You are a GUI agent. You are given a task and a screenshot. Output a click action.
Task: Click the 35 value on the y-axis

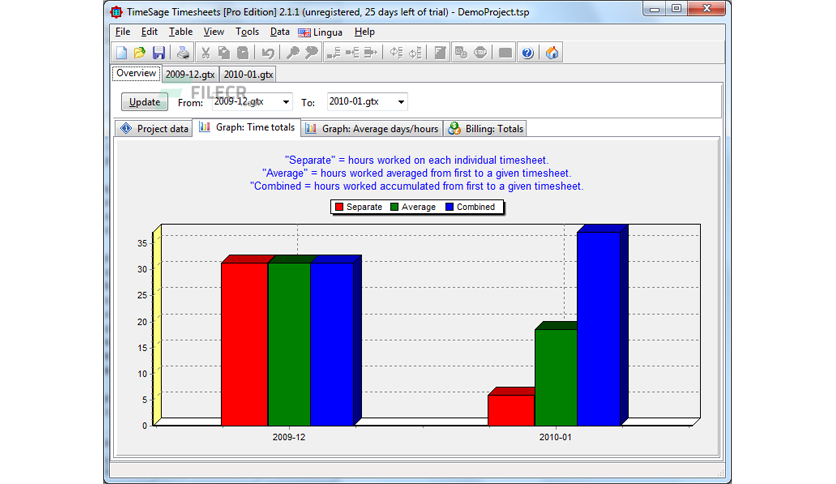tap(142, 244)
